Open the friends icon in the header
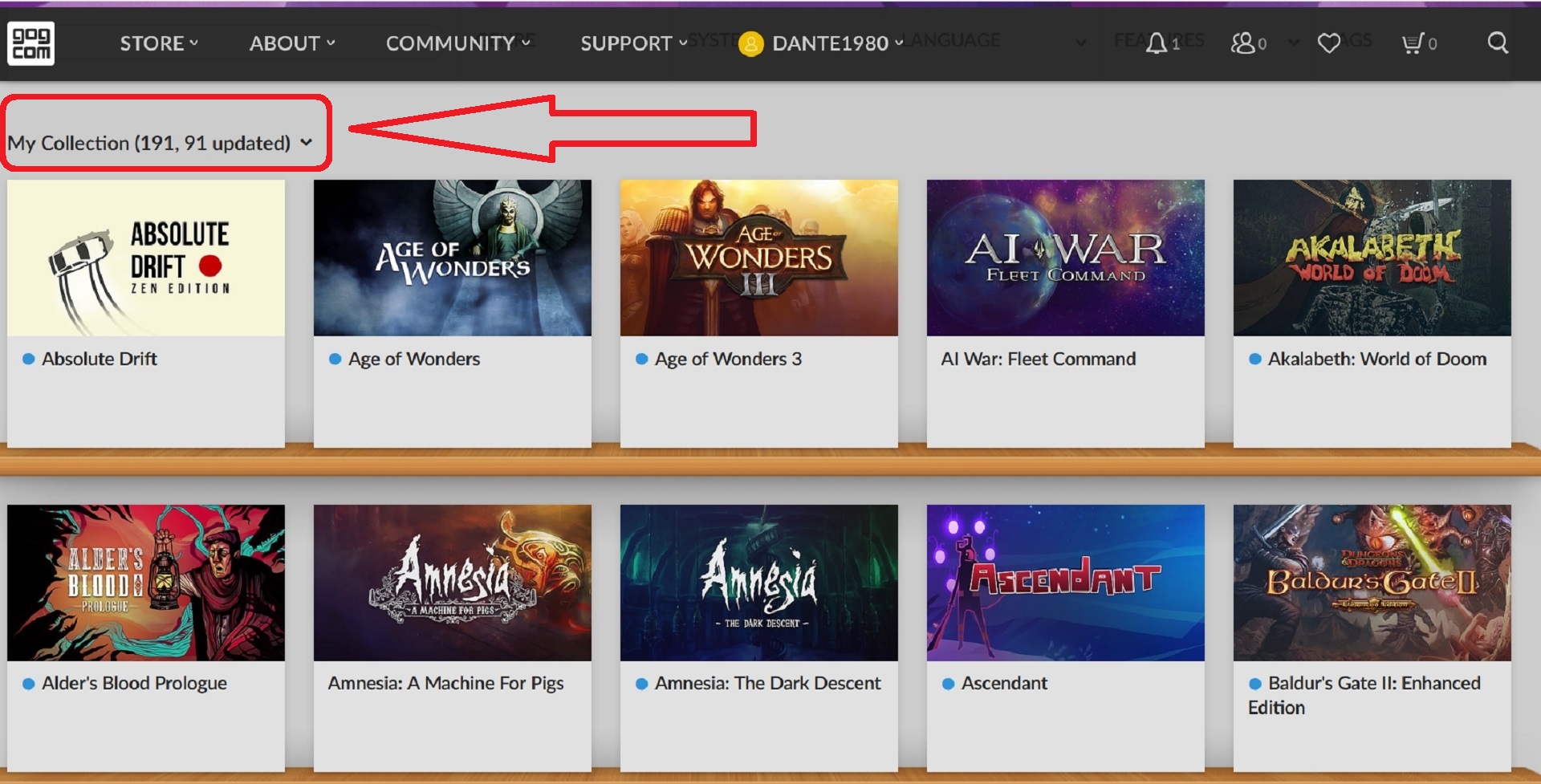Viewport: 1541px width, 784px height. (1242, 43)
